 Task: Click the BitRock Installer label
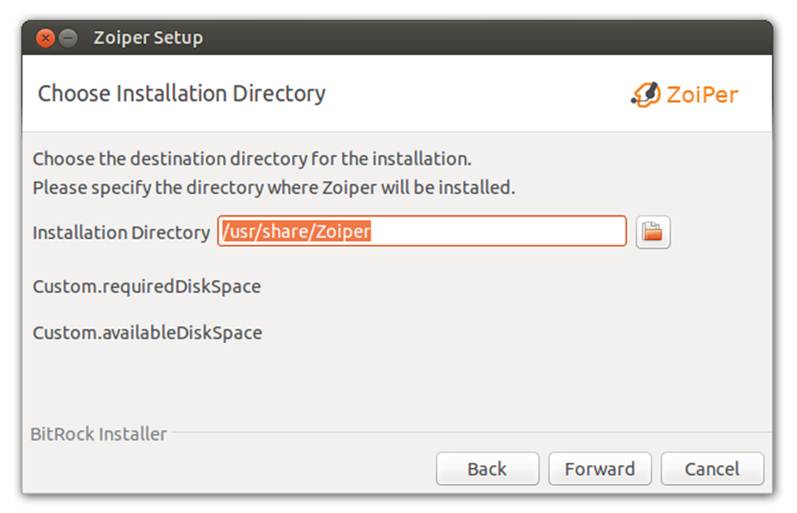(x=99, y=434)
